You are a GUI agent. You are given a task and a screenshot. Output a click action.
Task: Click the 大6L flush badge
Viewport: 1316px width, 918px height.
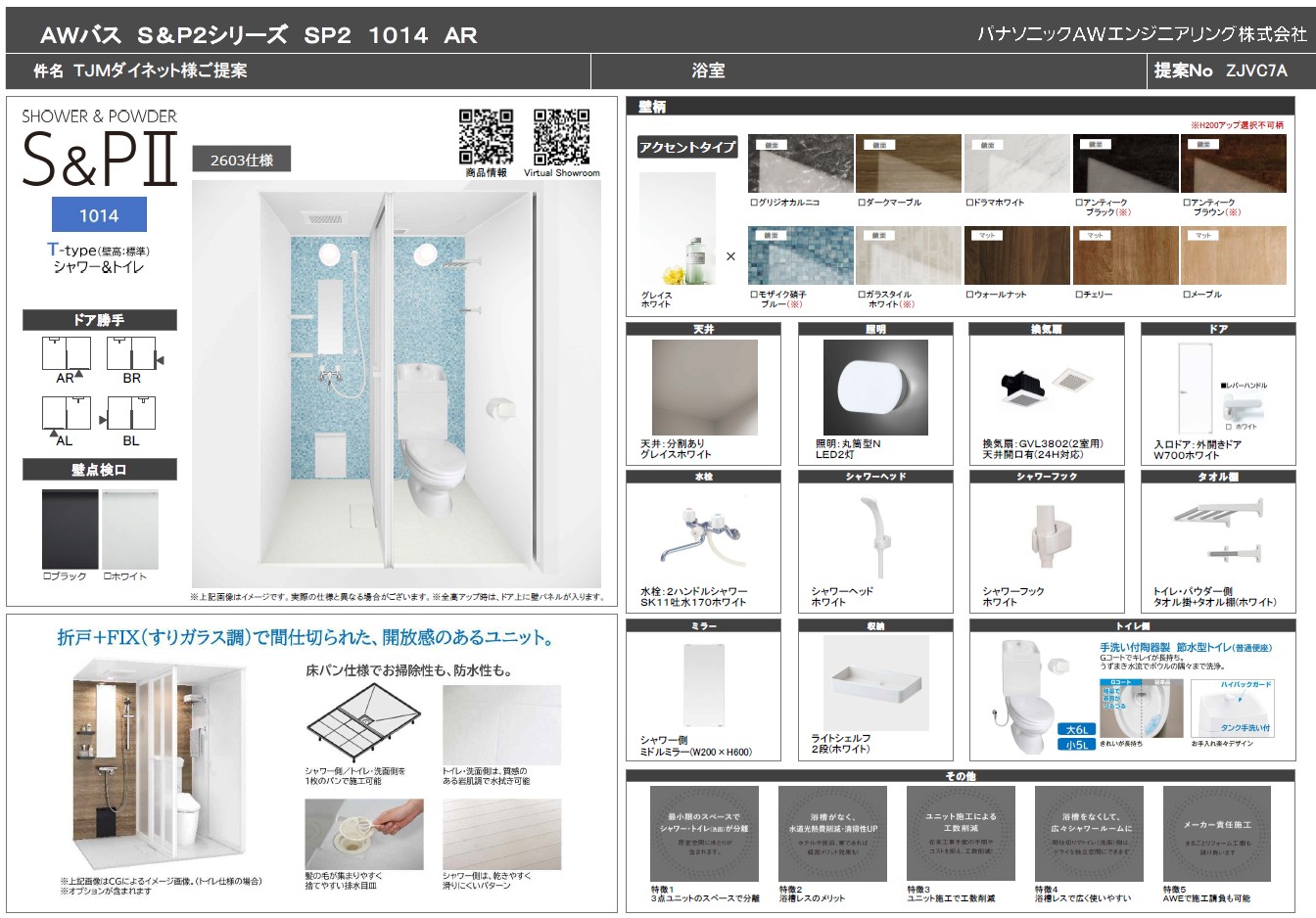click(x=1076, y=729)
